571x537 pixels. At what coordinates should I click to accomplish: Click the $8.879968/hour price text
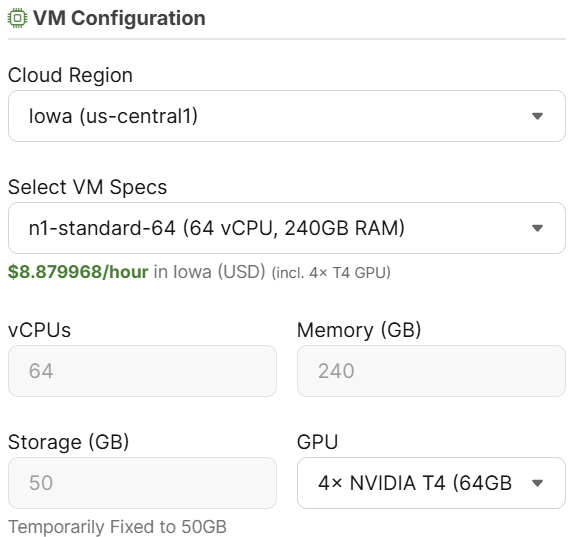[78, 272]
